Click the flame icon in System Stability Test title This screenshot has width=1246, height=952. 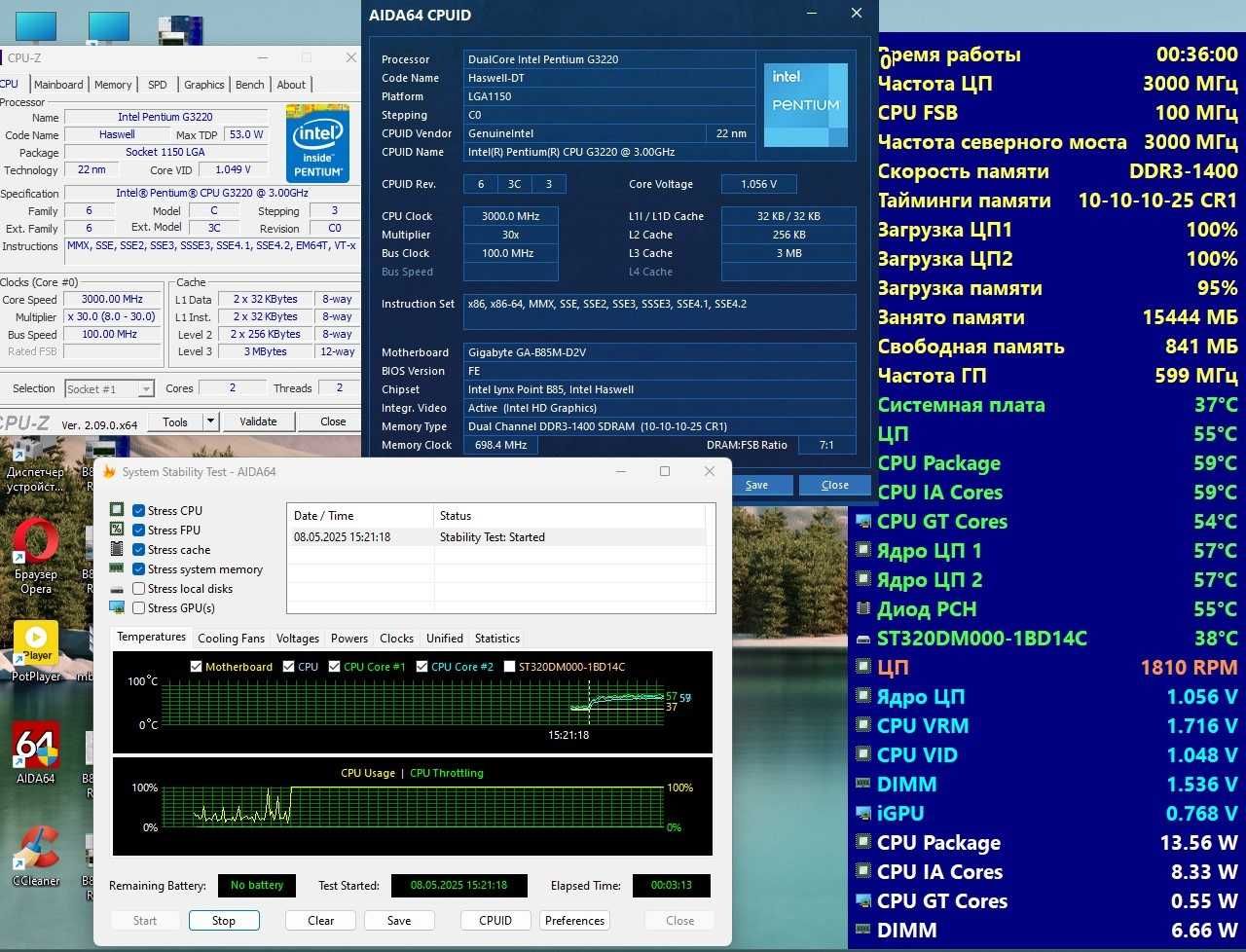coord(110,472)
